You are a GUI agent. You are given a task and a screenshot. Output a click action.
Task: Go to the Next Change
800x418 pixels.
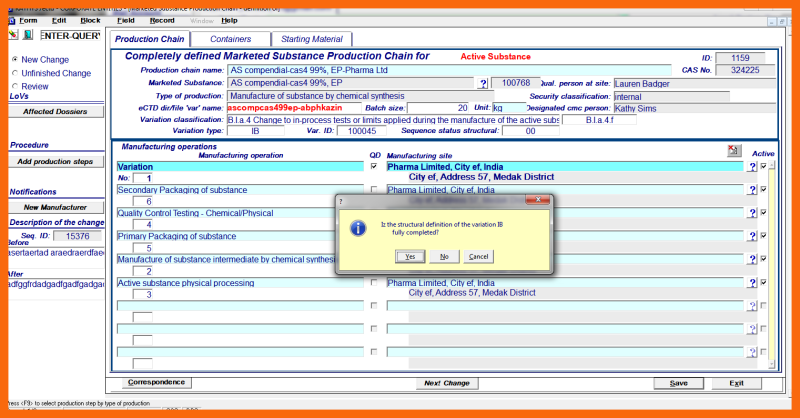447,383
